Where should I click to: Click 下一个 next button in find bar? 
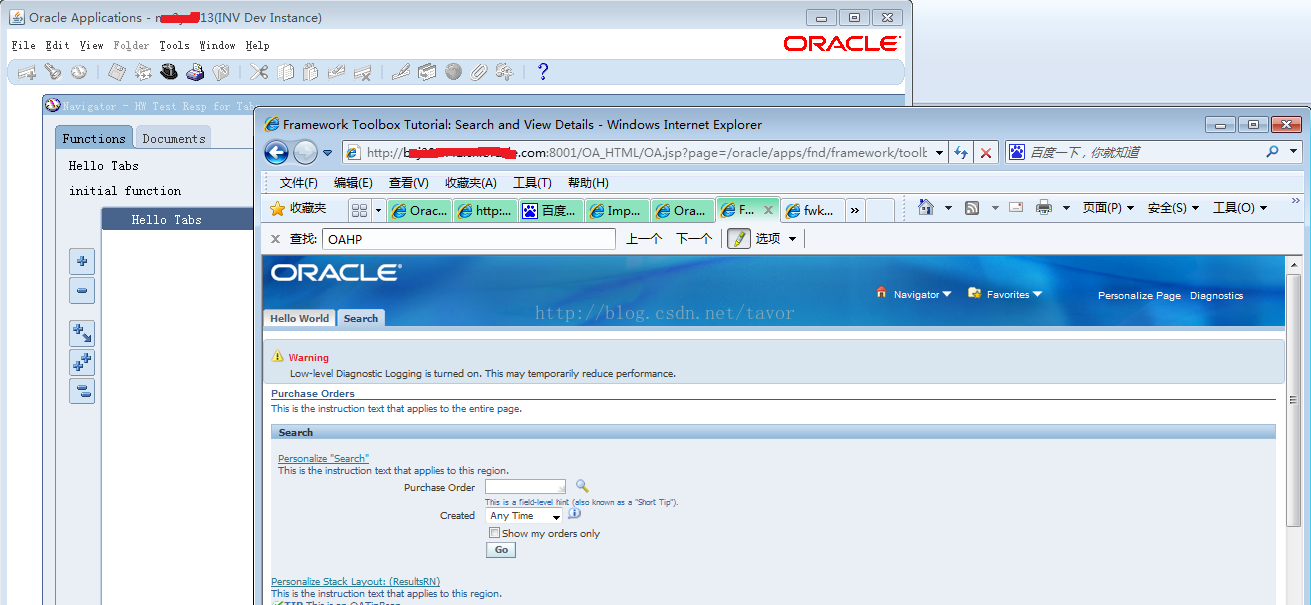coord(694,239)
